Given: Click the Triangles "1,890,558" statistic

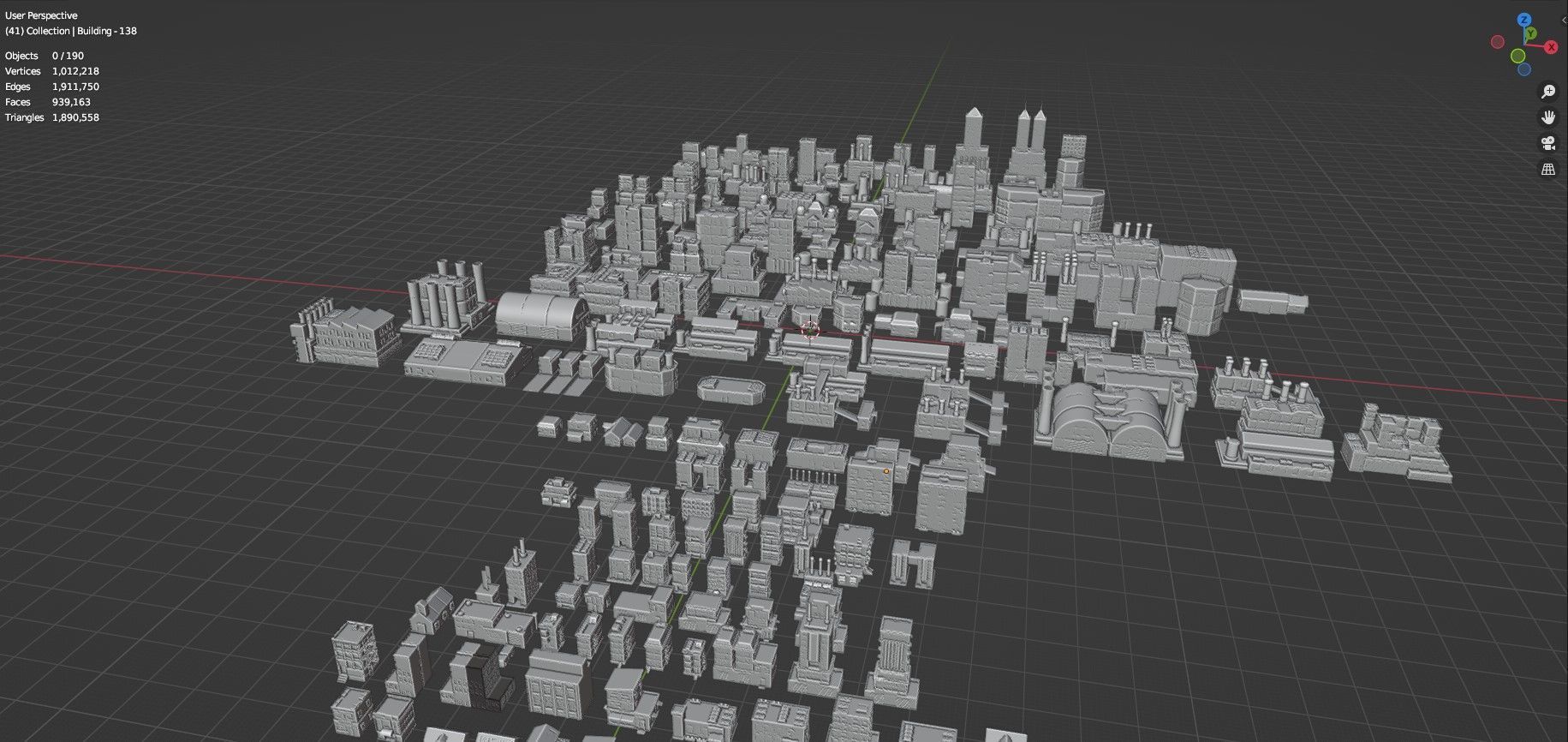Looking at the screenshot, I should (x=75, y=117).
